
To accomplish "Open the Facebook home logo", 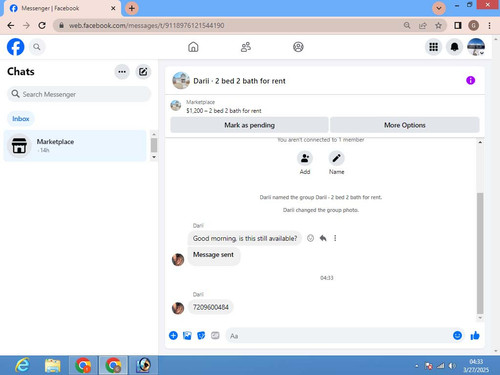I will click(x=15, y=47).
